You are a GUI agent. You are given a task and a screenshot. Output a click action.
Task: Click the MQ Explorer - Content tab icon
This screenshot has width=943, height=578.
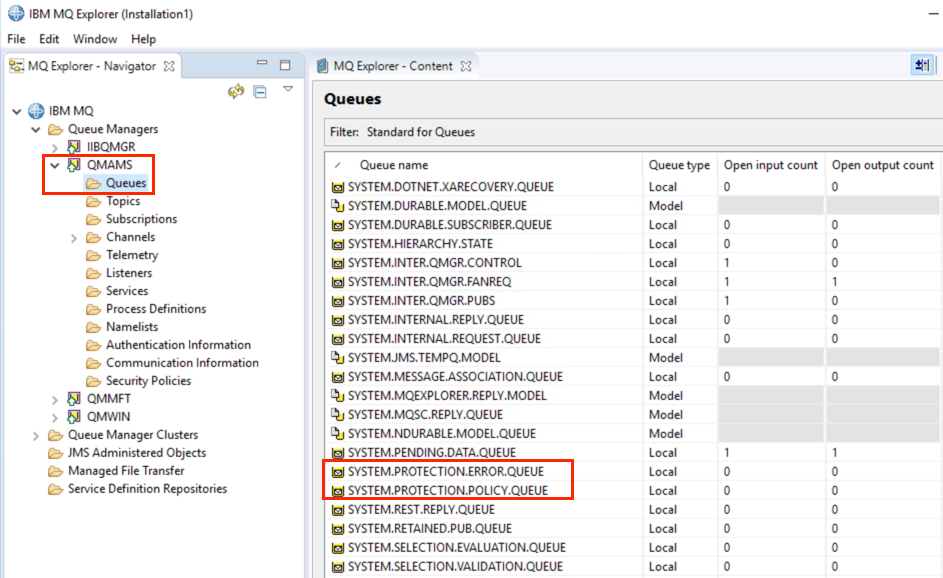pyautogui.click(x=323, y=66)
